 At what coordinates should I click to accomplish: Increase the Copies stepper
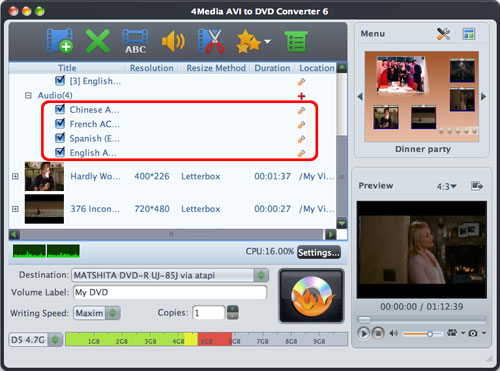tap(233, 309)
